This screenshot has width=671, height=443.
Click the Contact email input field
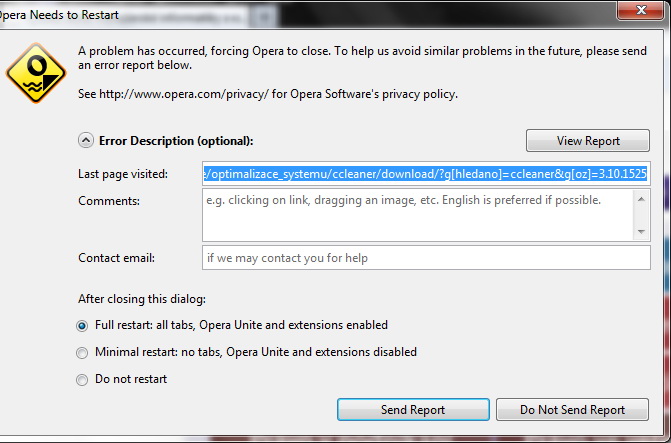[x=425, y=258]
